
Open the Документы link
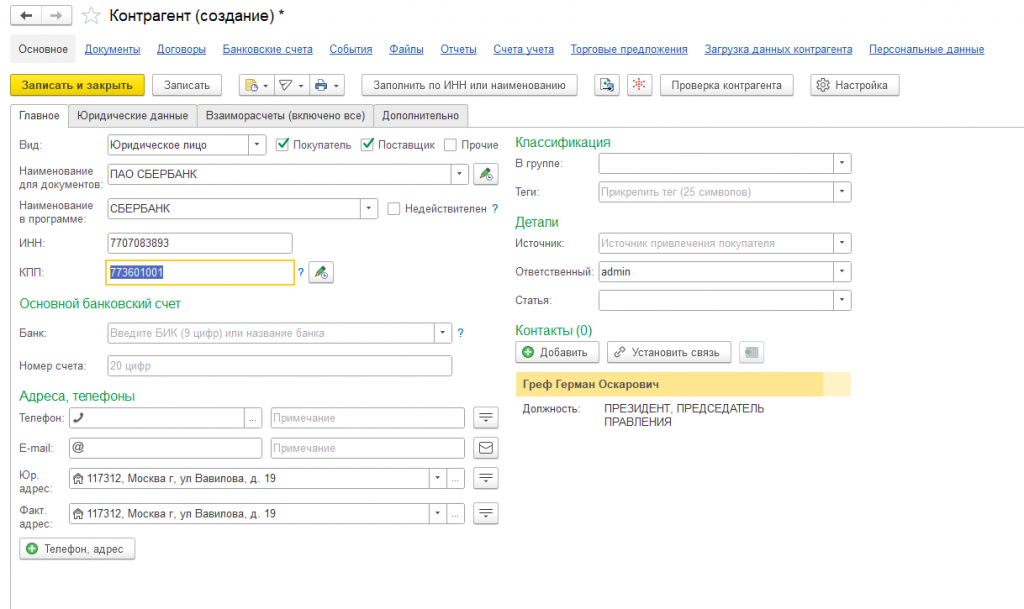(112, 50)
